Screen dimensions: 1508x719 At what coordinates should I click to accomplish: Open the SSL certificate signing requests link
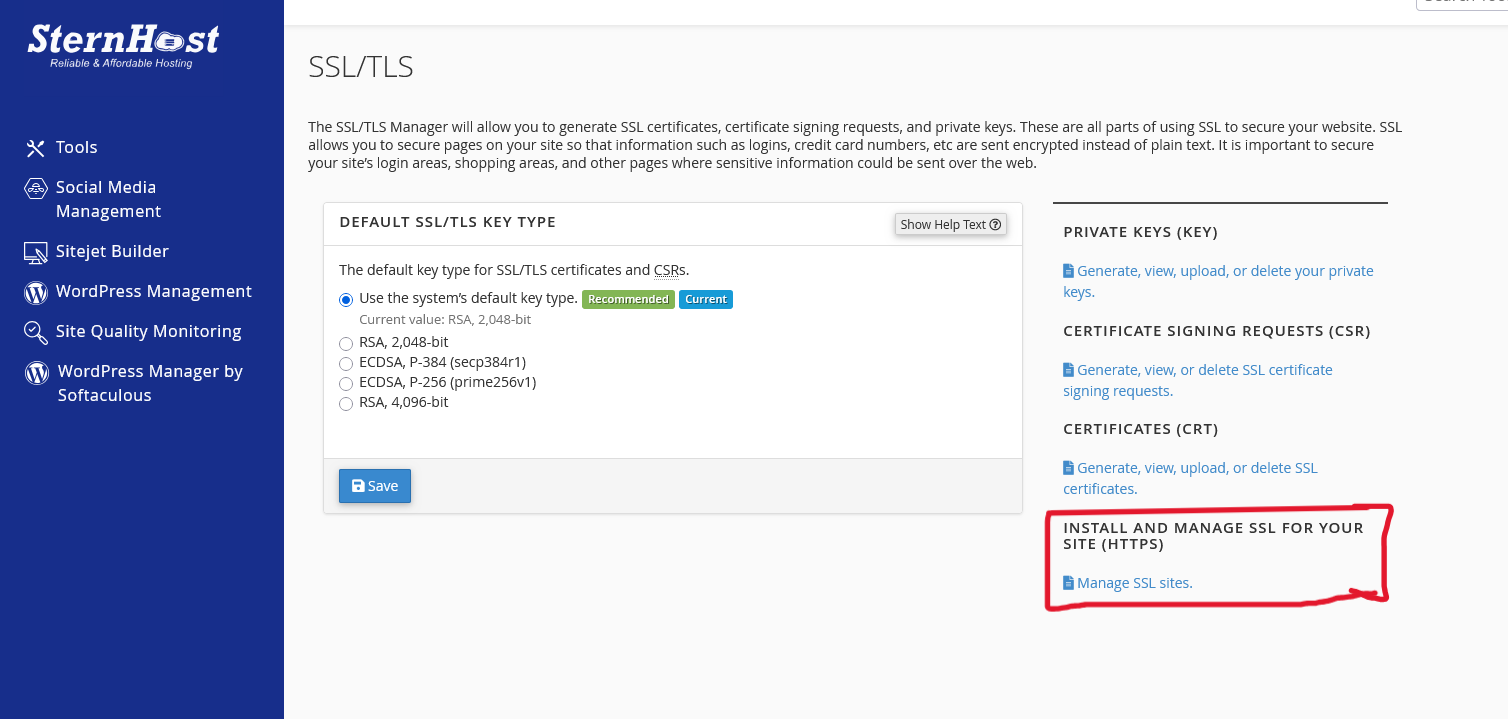(x=1204, y=370)
